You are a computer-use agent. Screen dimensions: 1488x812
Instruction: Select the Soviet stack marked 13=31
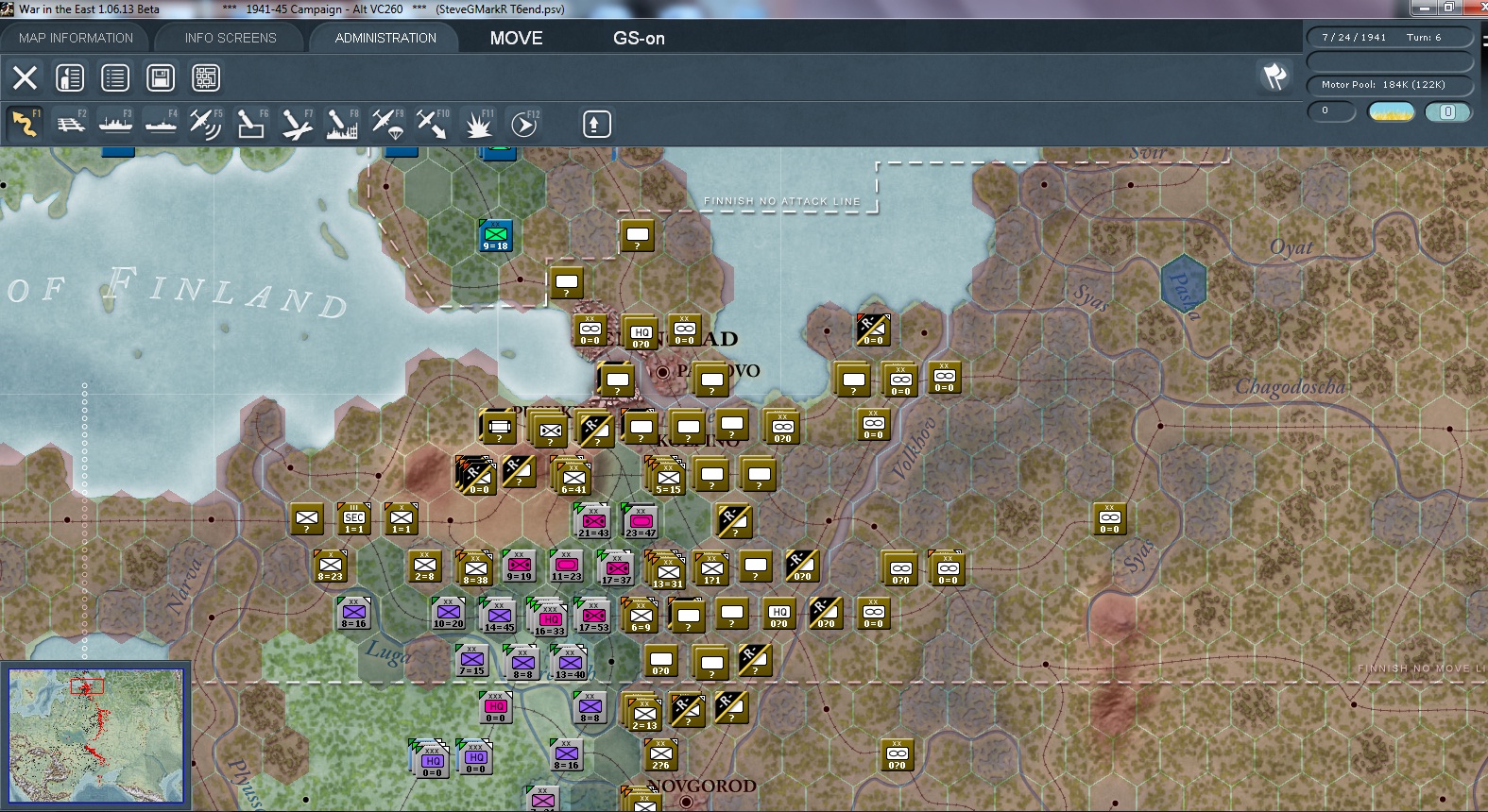(x=668, y=572)
